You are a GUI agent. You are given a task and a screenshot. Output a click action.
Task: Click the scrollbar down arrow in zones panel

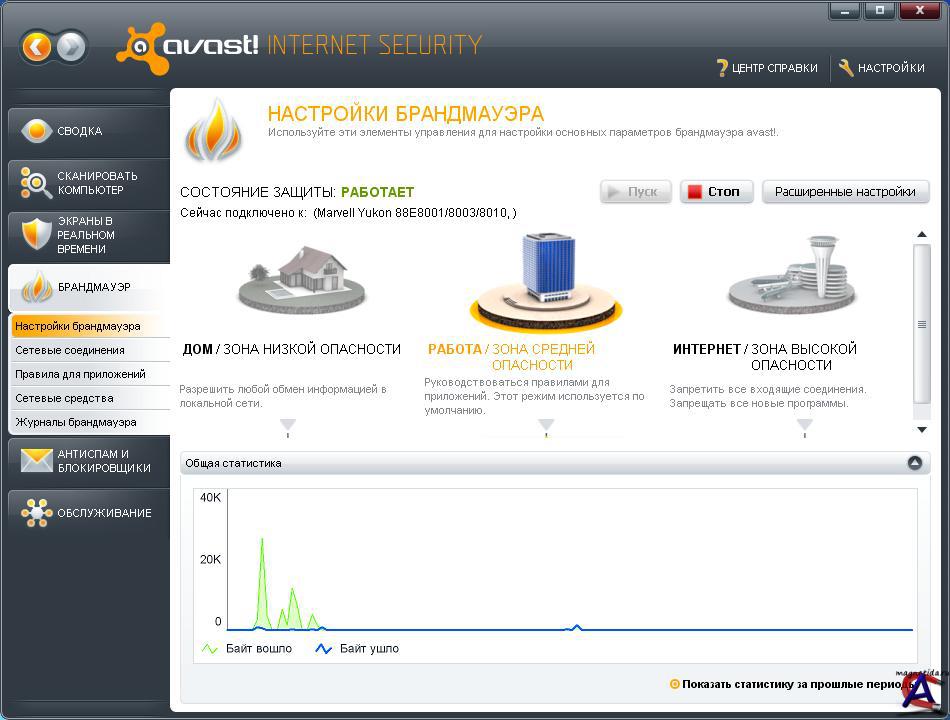pos(922,429)
